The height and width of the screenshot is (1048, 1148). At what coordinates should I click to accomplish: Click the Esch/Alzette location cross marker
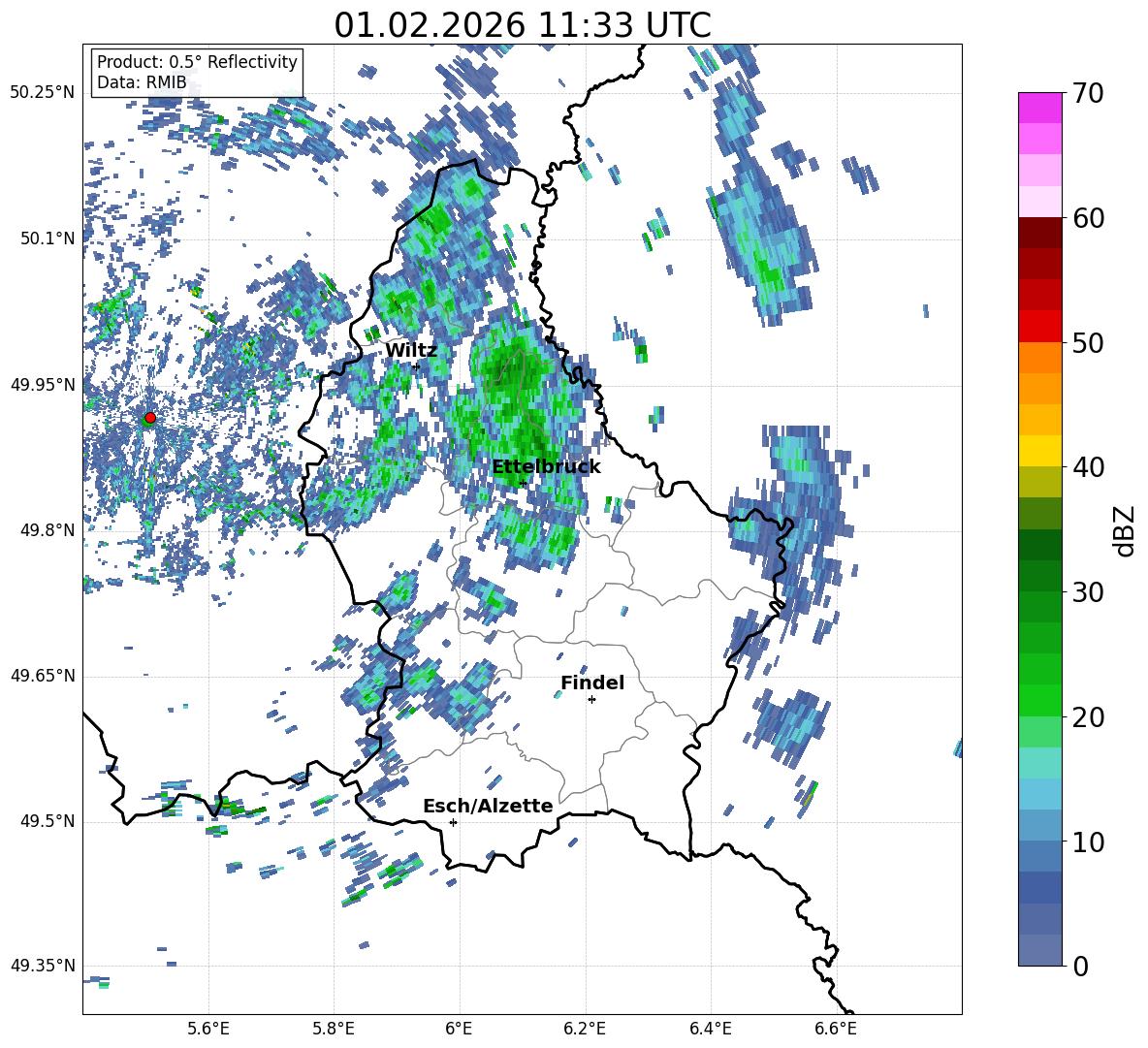coord(453,822)
